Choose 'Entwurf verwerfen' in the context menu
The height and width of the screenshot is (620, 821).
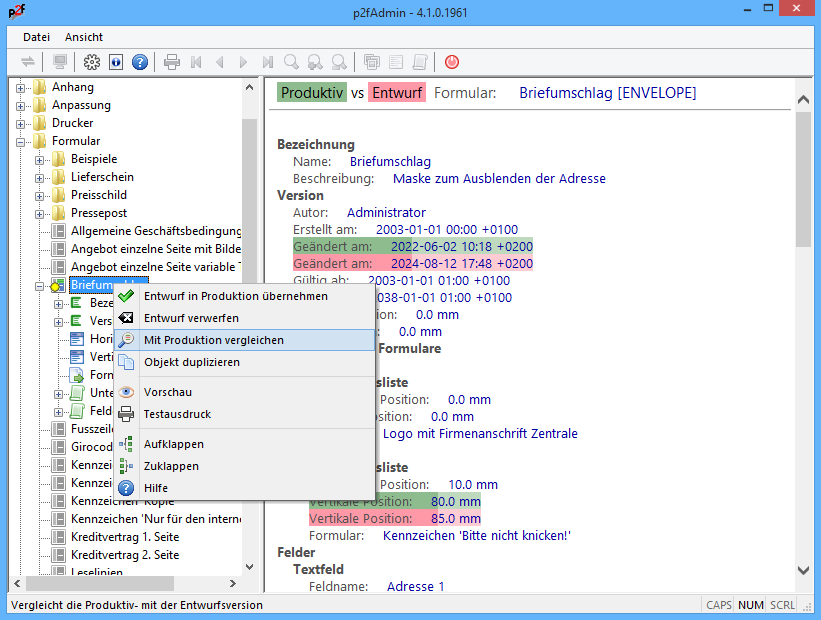191,318
